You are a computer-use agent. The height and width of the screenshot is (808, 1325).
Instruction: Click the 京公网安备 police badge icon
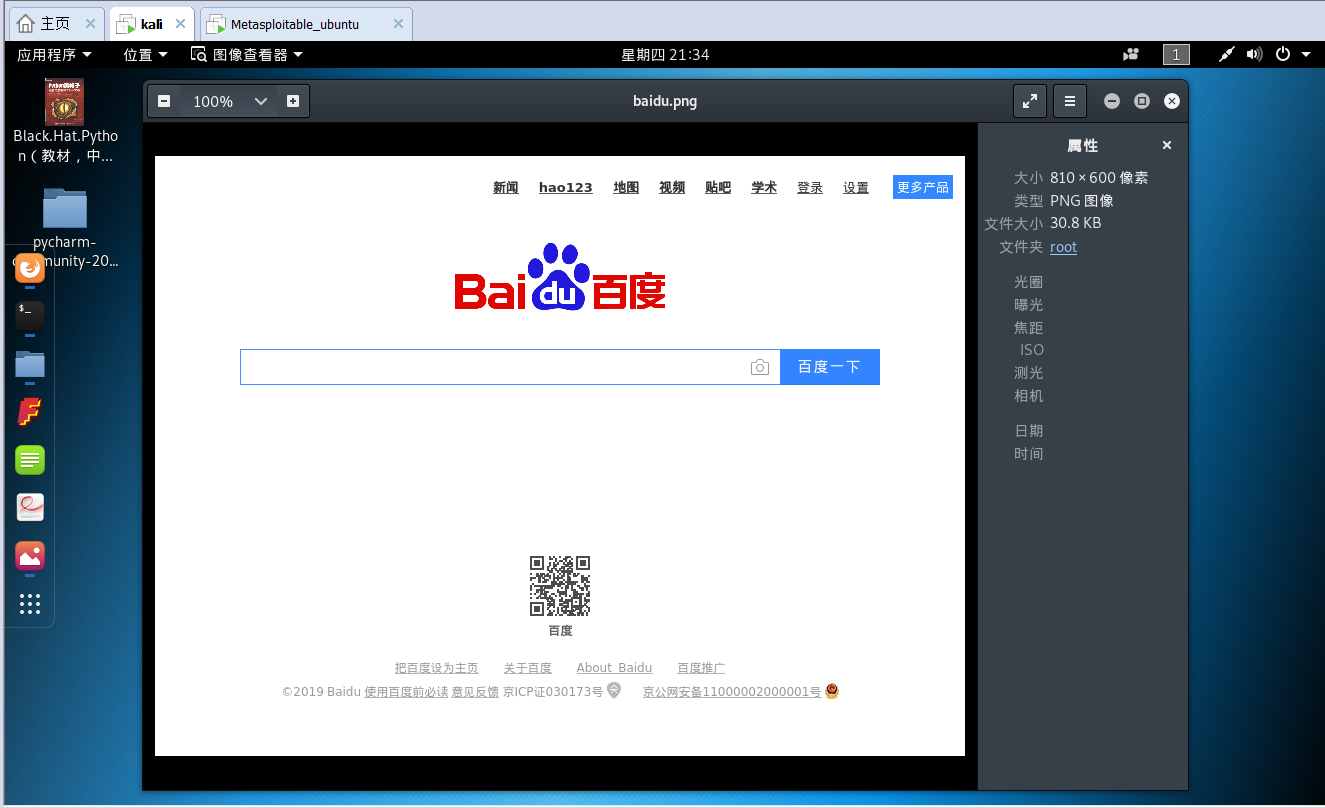point(832,690)
